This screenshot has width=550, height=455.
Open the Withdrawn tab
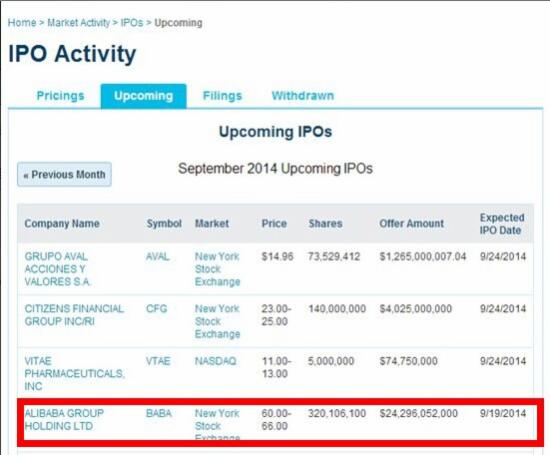click(x=303, y=96)
